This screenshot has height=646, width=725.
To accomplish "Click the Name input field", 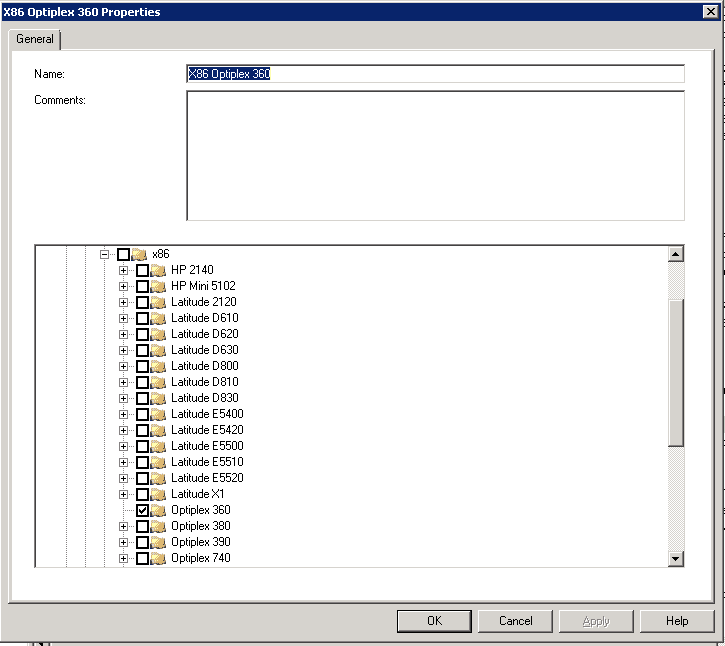I will tap(435, 74).
